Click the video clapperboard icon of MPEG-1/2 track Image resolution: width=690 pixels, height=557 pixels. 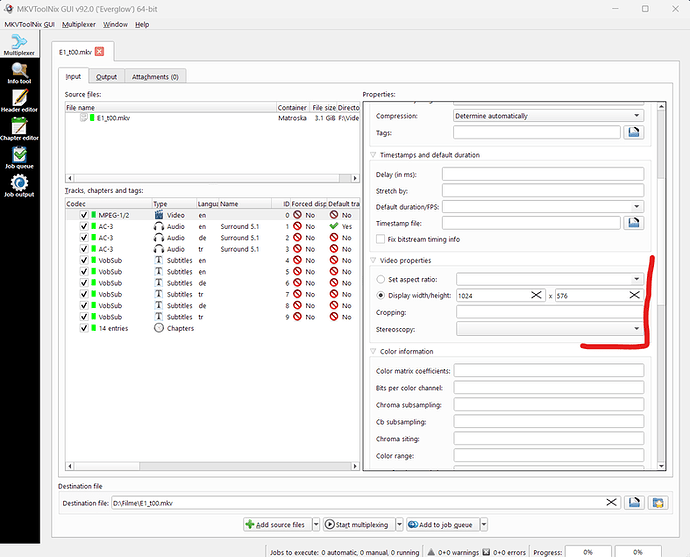tap(159, 215)
